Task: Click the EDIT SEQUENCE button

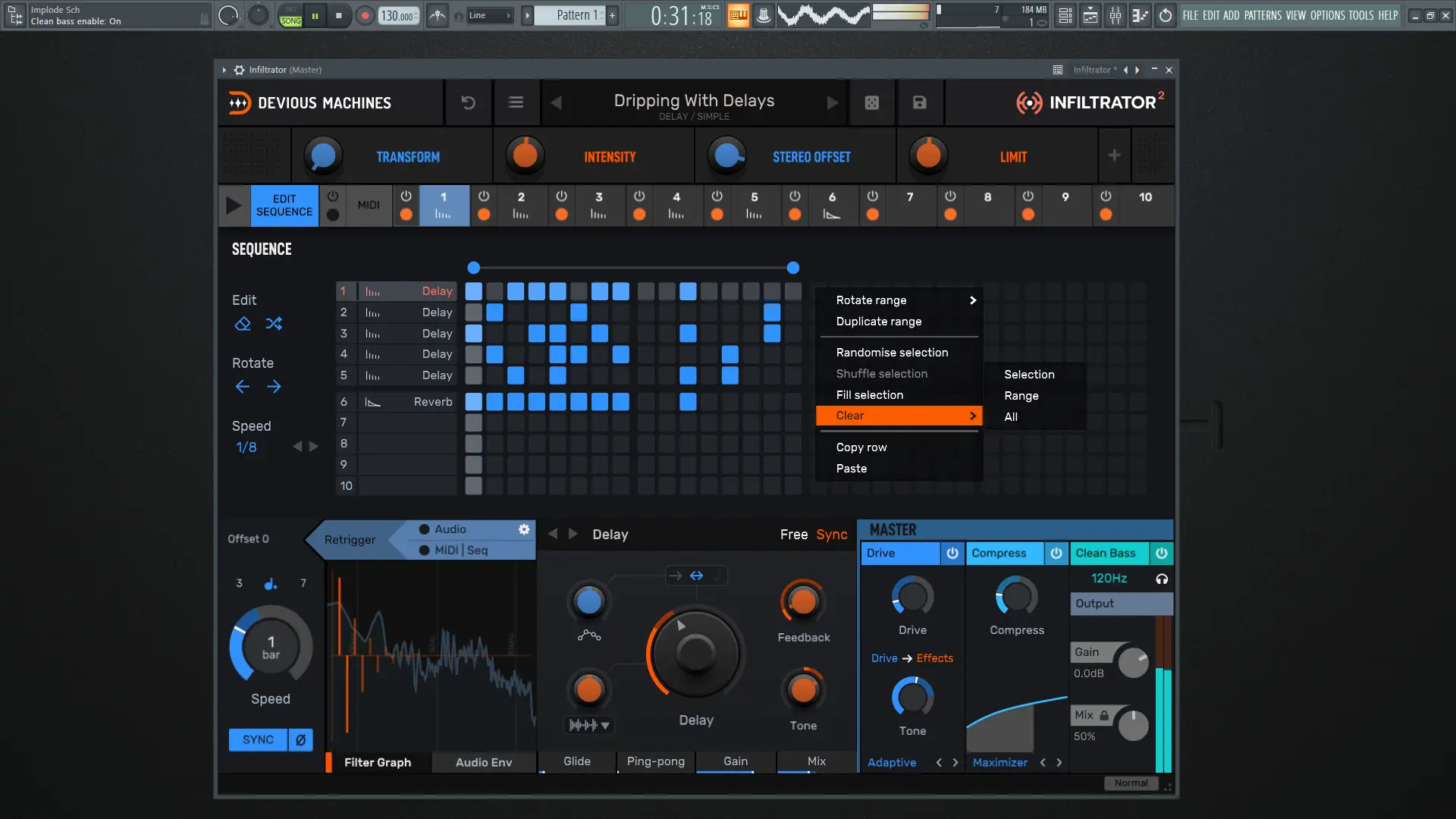Action: 284,206
